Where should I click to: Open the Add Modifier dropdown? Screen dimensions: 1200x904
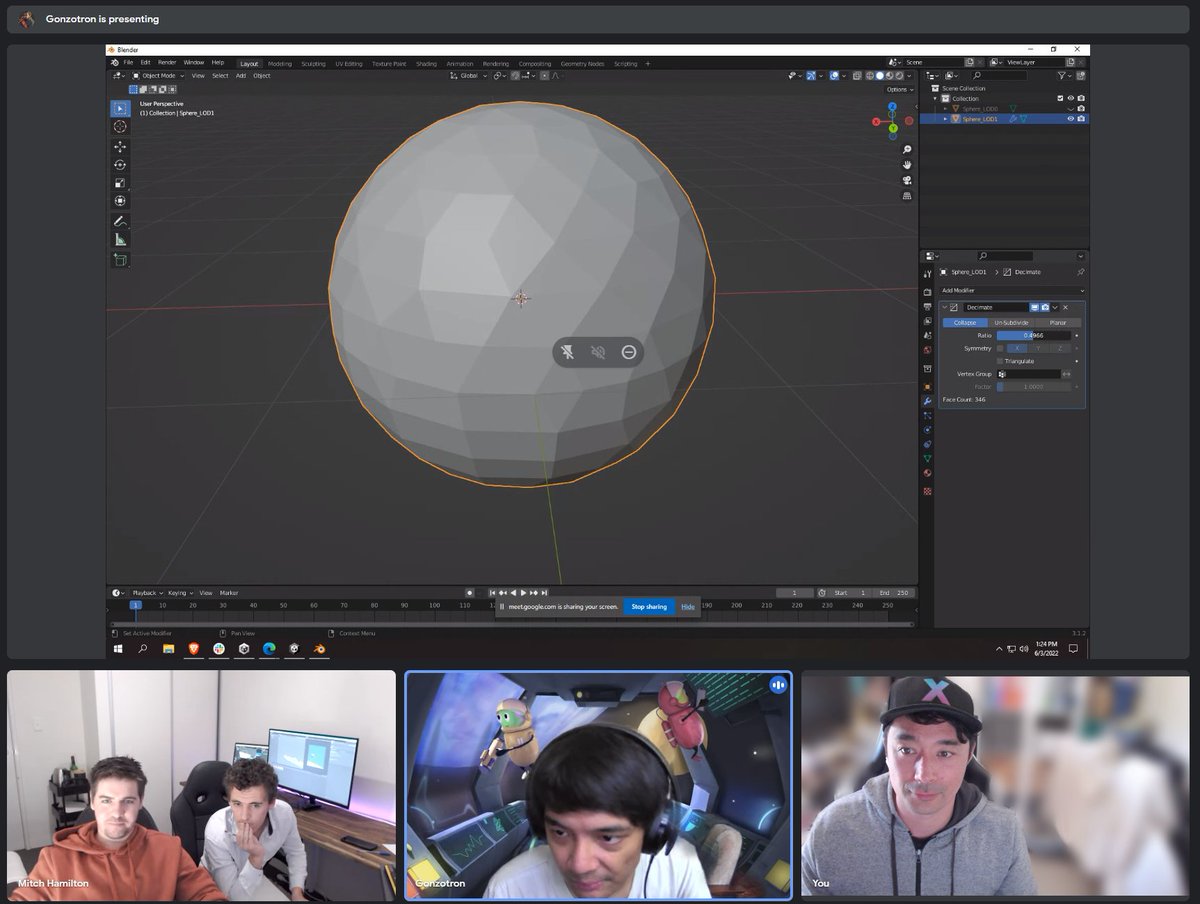(x=1012, y=290)
